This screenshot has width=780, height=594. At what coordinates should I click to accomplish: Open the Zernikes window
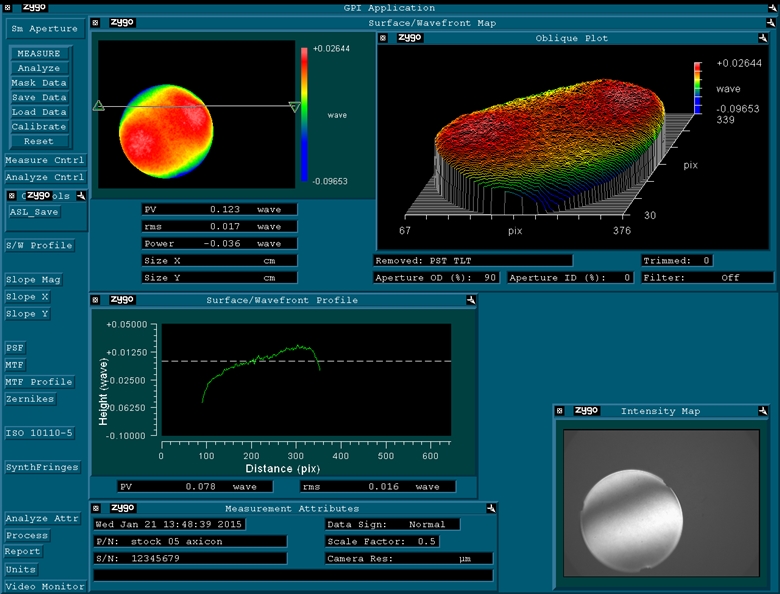click(x=30, y=399)
